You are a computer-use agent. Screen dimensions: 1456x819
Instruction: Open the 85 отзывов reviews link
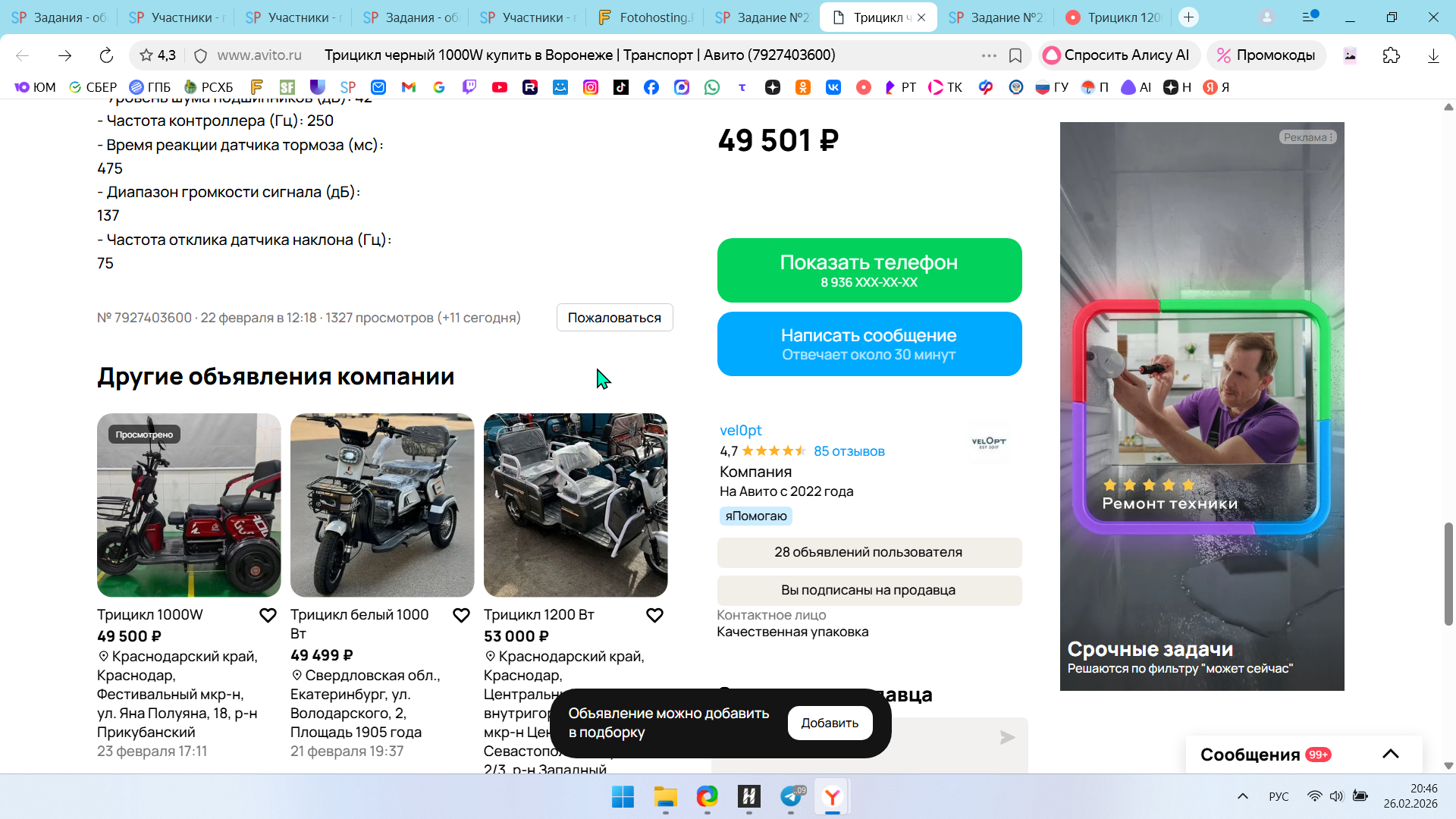[x=849, y=451]
